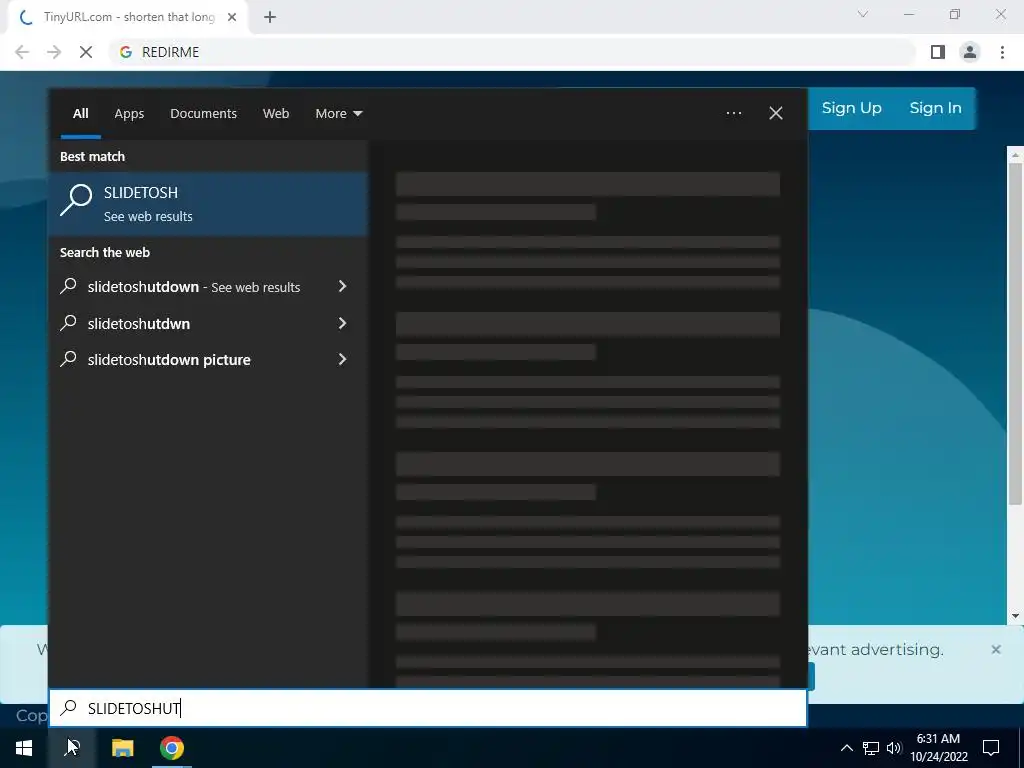Switch to the Documents search tab
The width and height of the screenshot is (1024, 768).
click(x=203, y=114)
